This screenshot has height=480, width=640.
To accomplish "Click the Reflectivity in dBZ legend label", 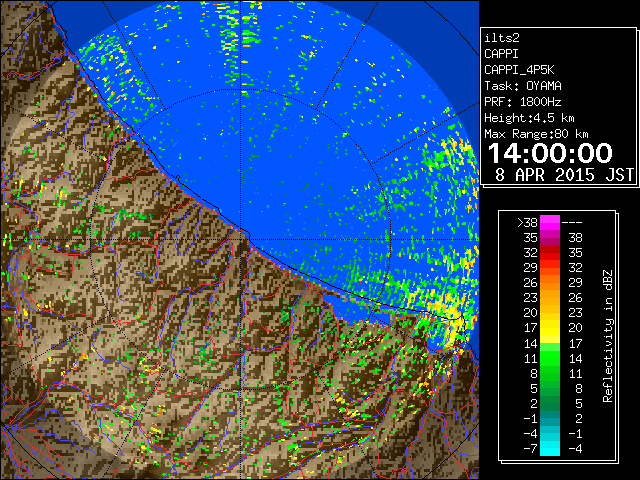I will [608, 336].
